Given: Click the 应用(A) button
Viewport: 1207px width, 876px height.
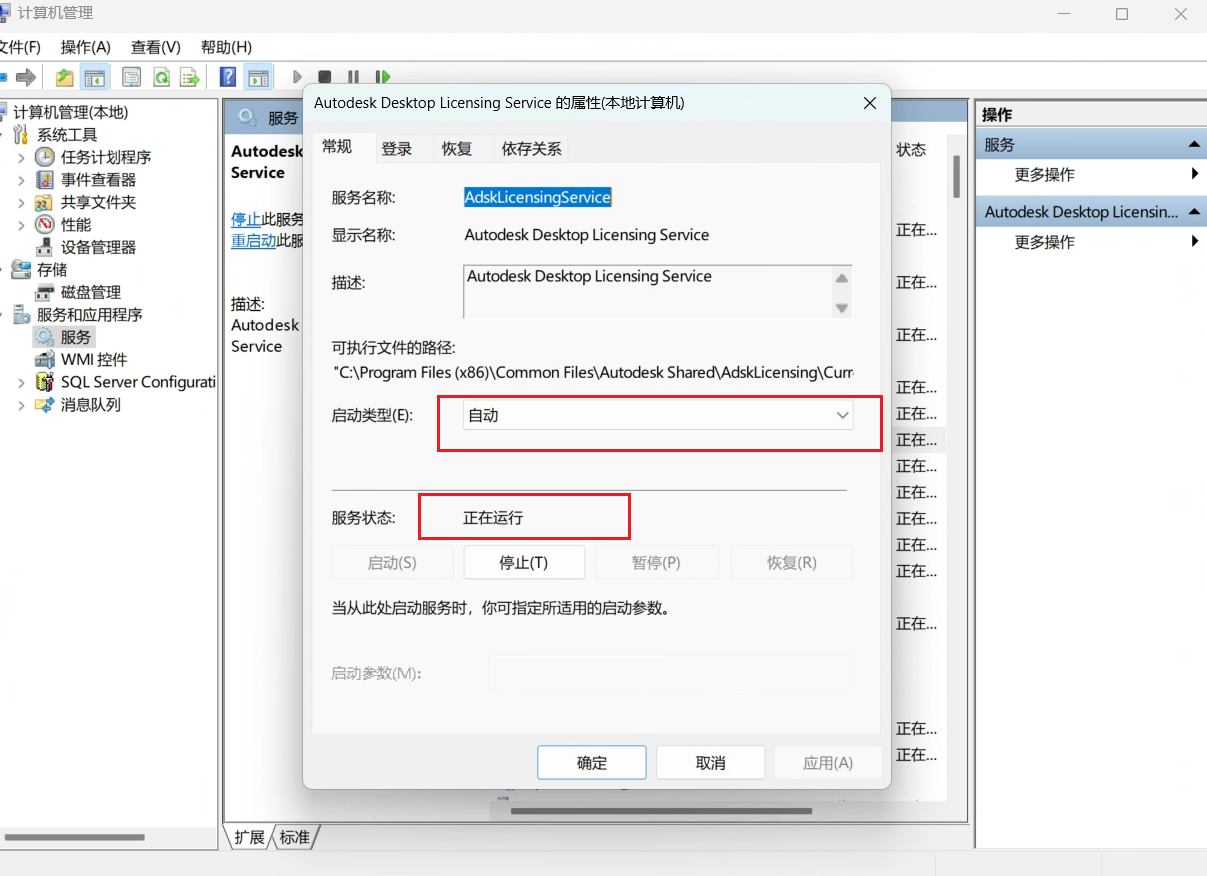Looking at the screenshot, I should pyautogui.click(x=828, y=763).
